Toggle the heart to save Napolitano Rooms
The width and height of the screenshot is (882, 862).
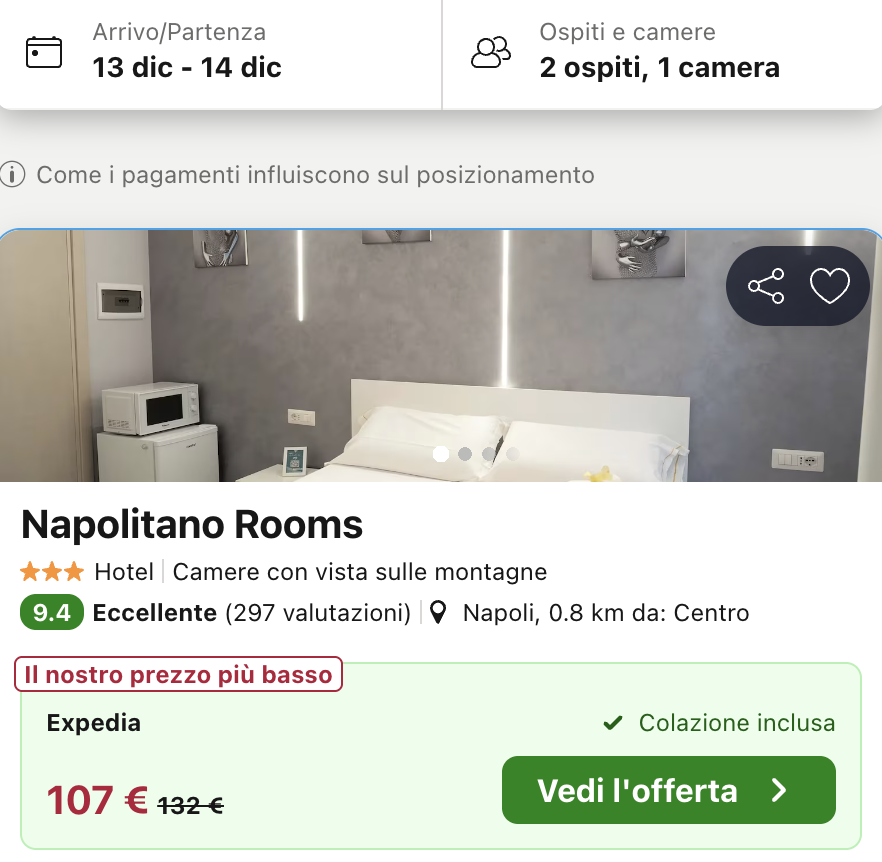(829, 286)
